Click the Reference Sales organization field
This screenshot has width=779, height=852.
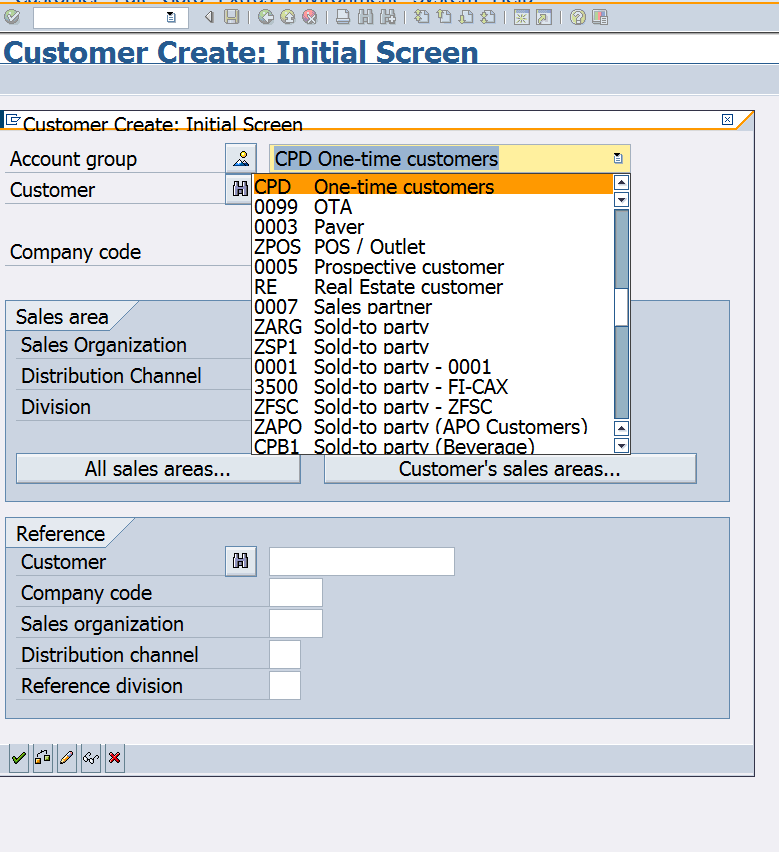(296, 623)
